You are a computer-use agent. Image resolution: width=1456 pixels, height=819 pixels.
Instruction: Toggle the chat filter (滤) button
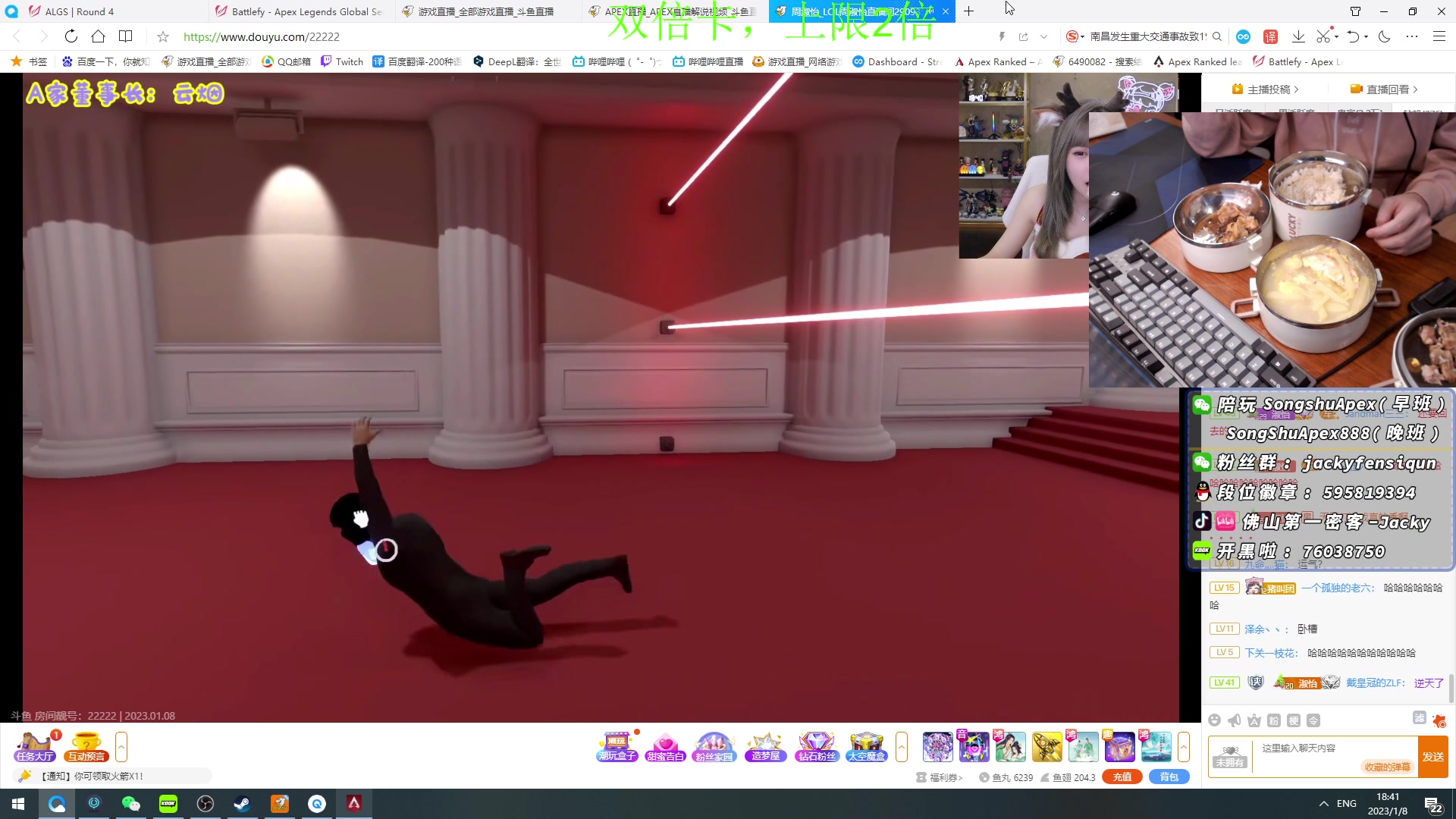tap(1419, 717)
